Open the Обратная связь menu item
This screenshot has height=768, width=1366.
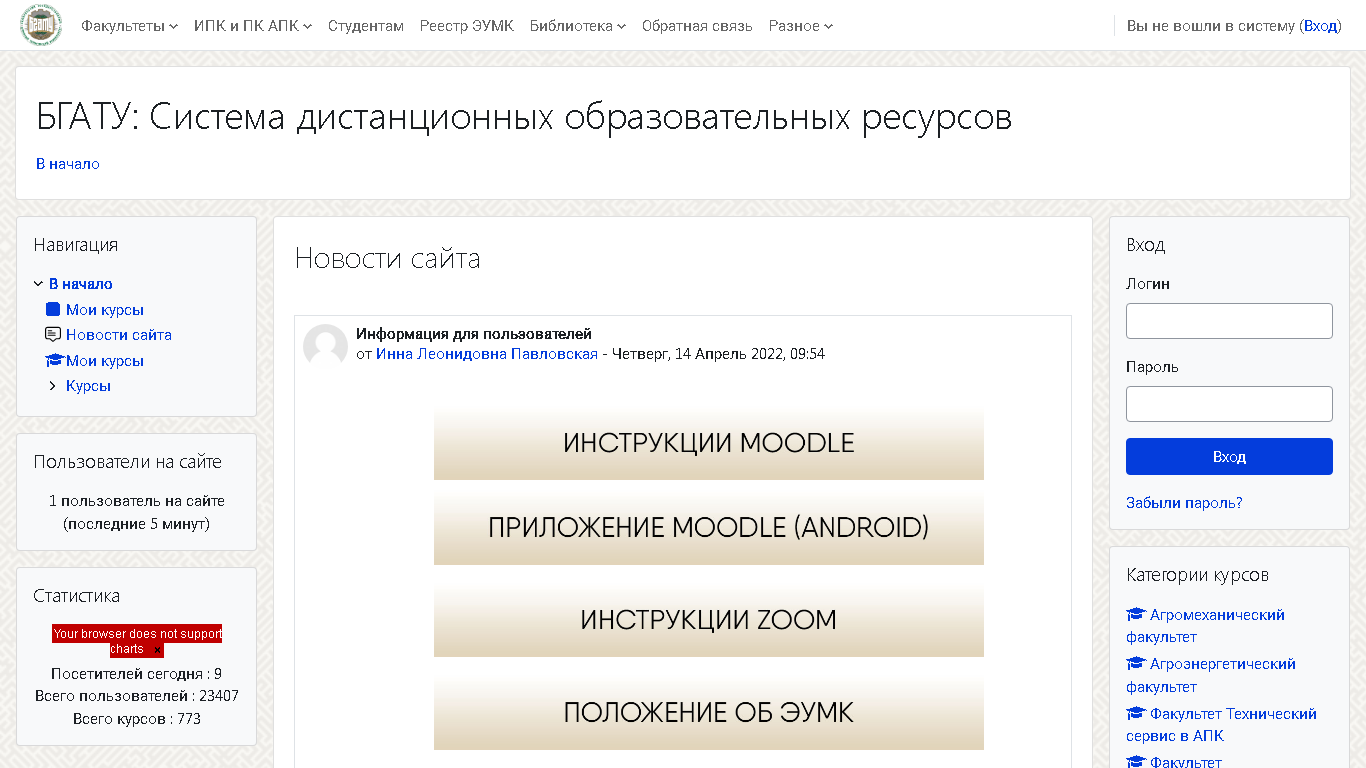[697, 26]
